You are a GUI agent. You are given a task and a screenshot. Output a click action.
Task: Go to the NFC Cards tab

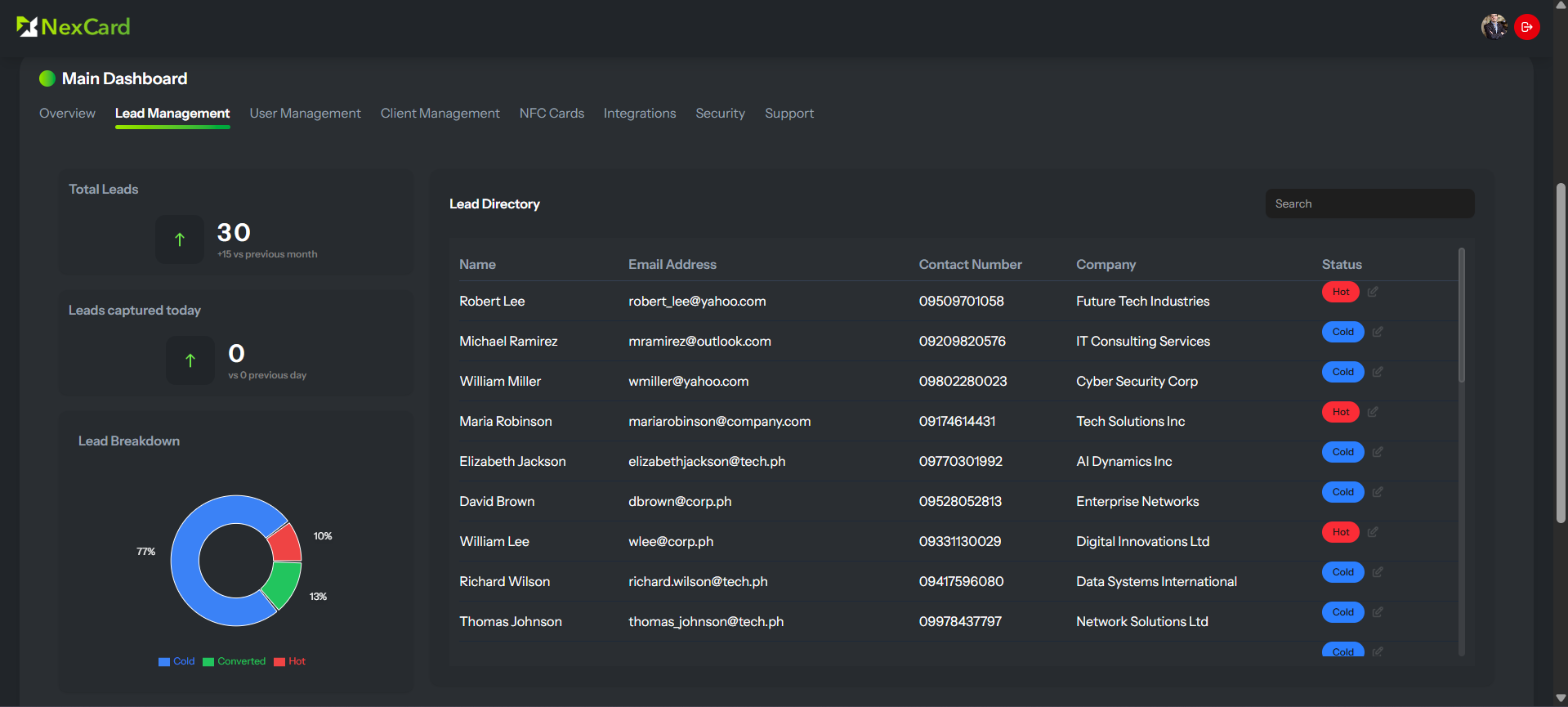552,114
